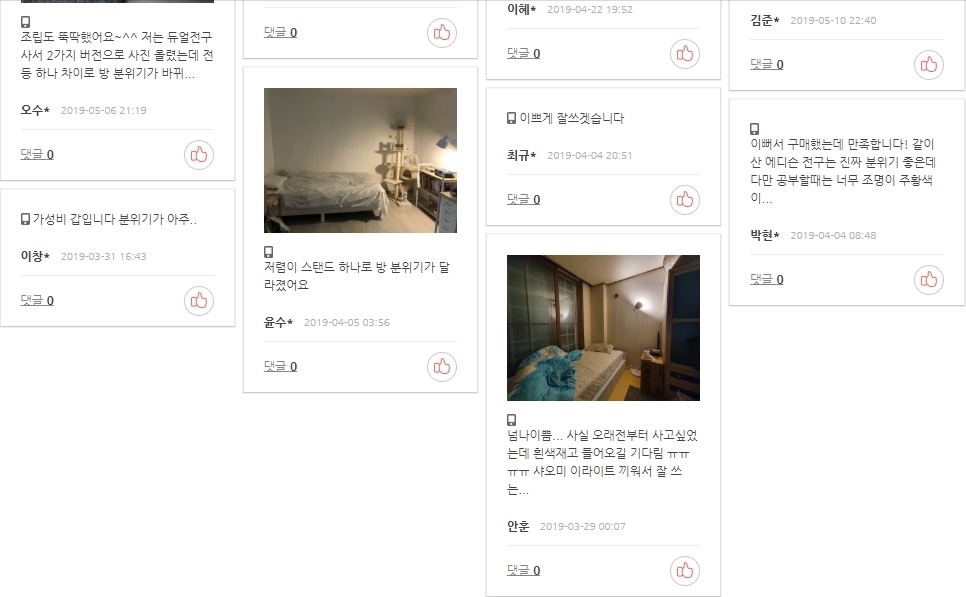This screenshot has height=597, width=966.
Task: Thumbs-up the review by 김준*
Action: [x=928, y=65]
